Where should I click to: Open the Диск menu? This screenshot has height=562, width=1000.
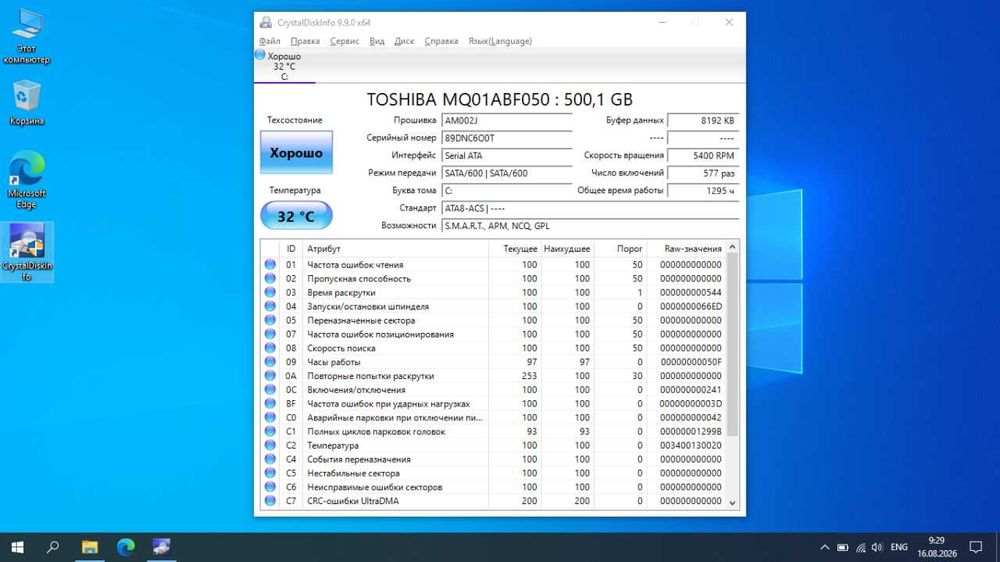click(x=404, y=41)
